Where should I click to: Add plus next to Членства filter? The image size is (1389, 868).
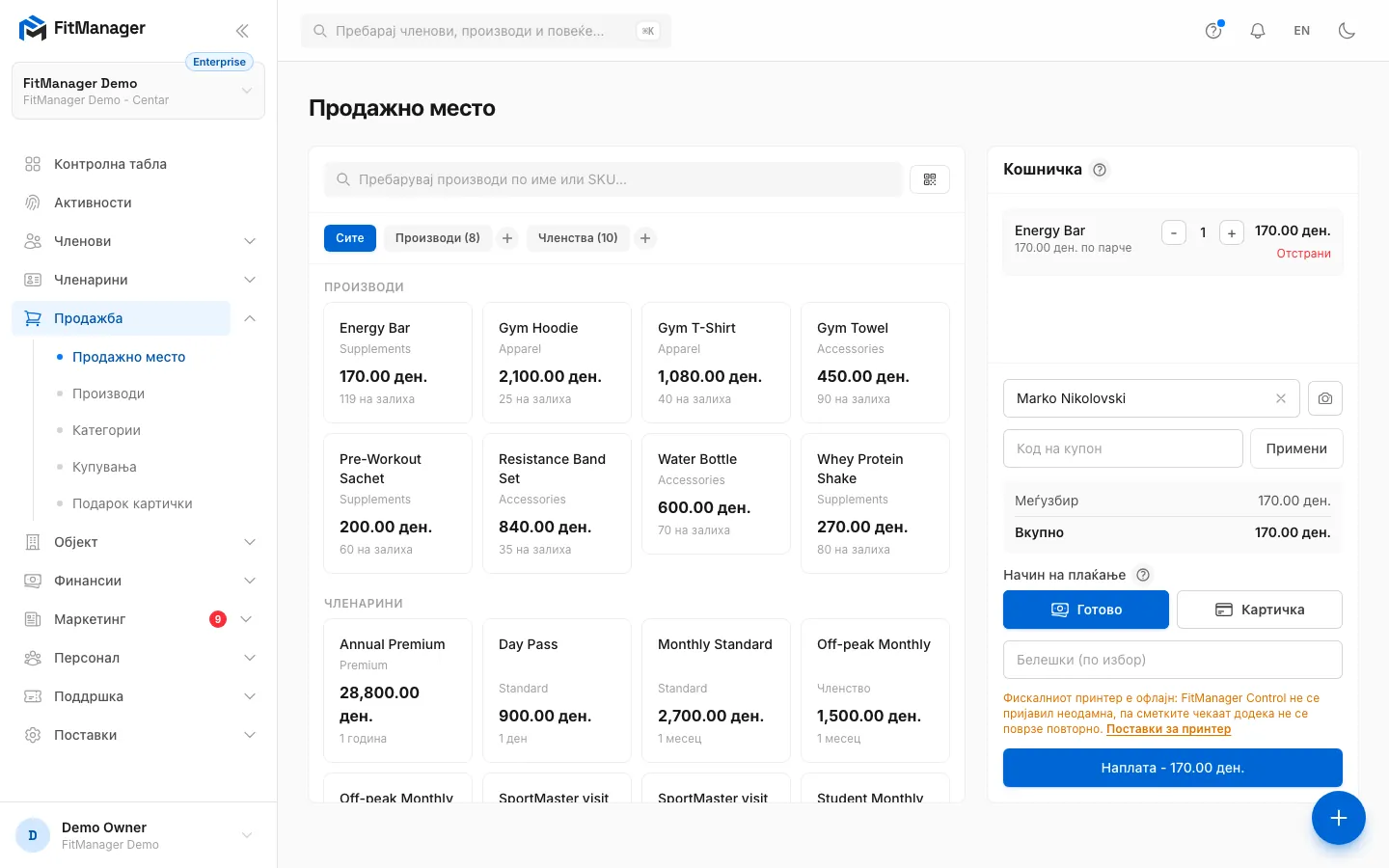coord(645,238)
